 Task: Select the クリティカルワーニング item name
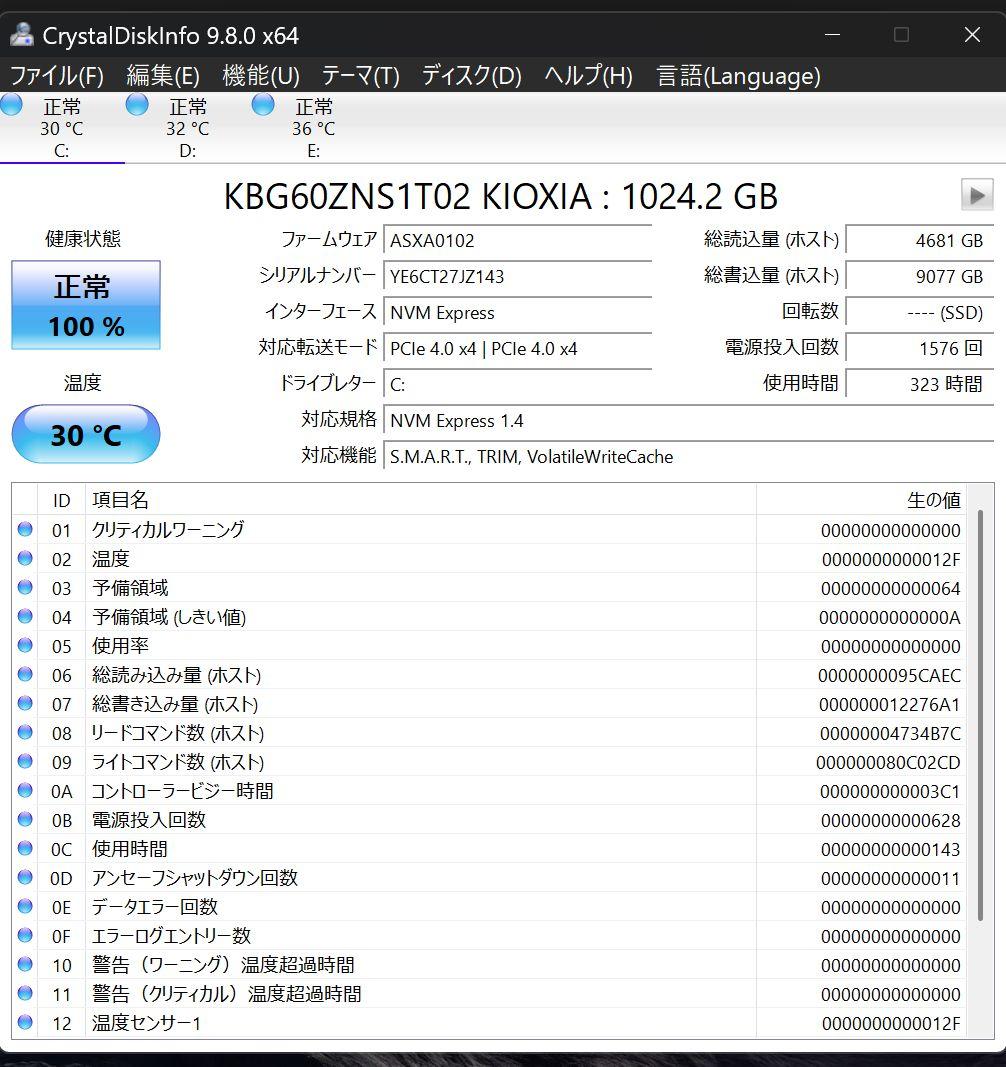click(x=168, y=529)
